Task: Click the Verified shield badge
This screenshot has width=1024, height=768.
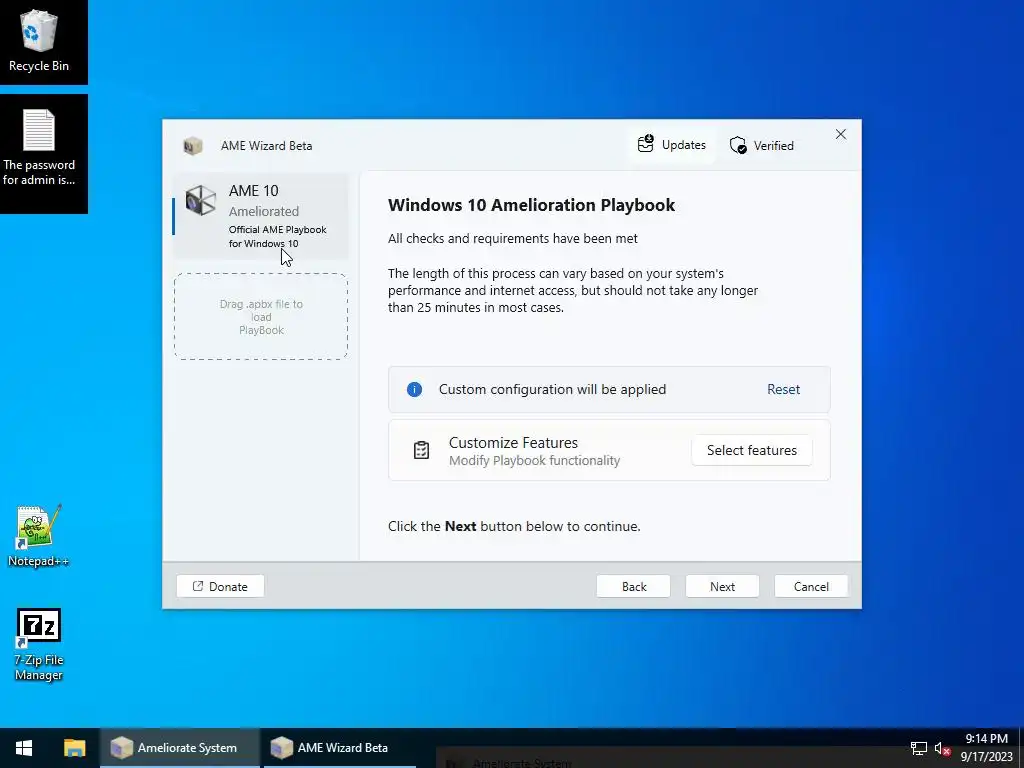Action: [762, 145]
